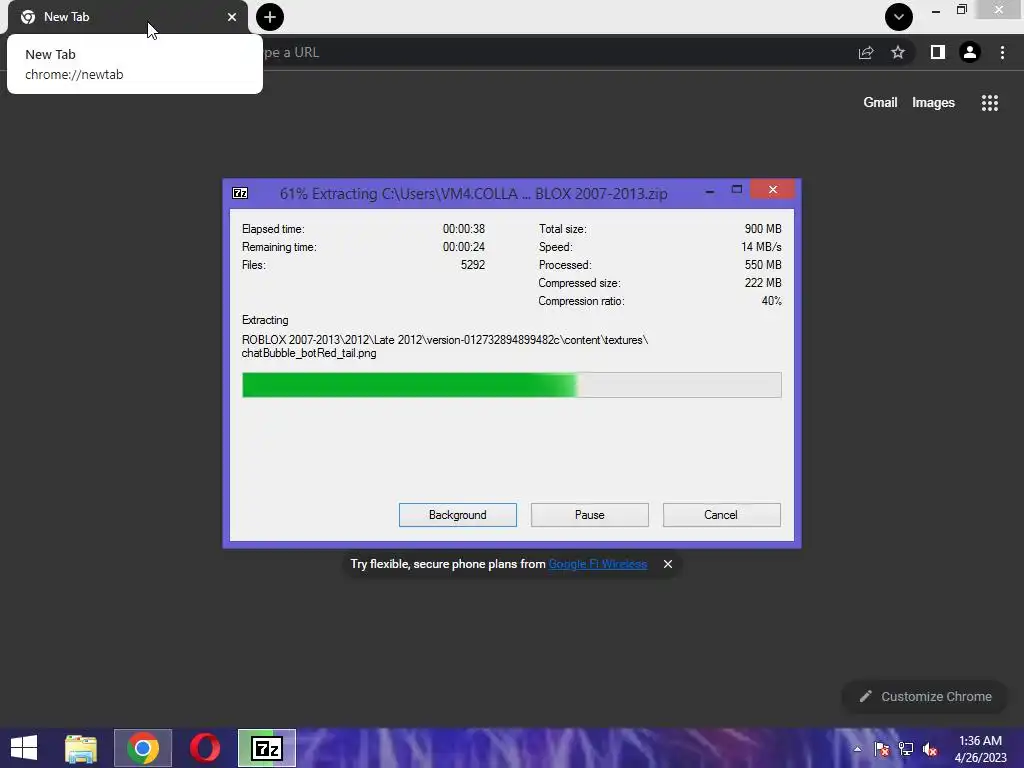Viewport: 1024px width, 768px height.
Task: Pause the 7-Zip extraction
Action: [x=589, y=515]
